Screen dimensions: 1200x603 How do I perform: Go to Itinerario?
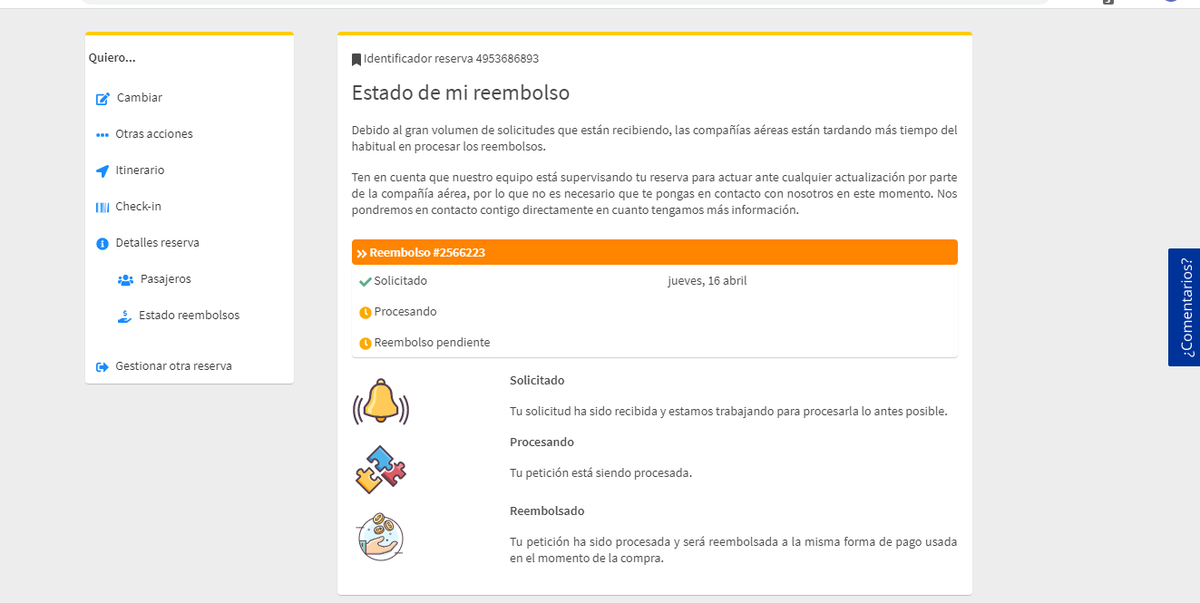click(x=140, y=170)
